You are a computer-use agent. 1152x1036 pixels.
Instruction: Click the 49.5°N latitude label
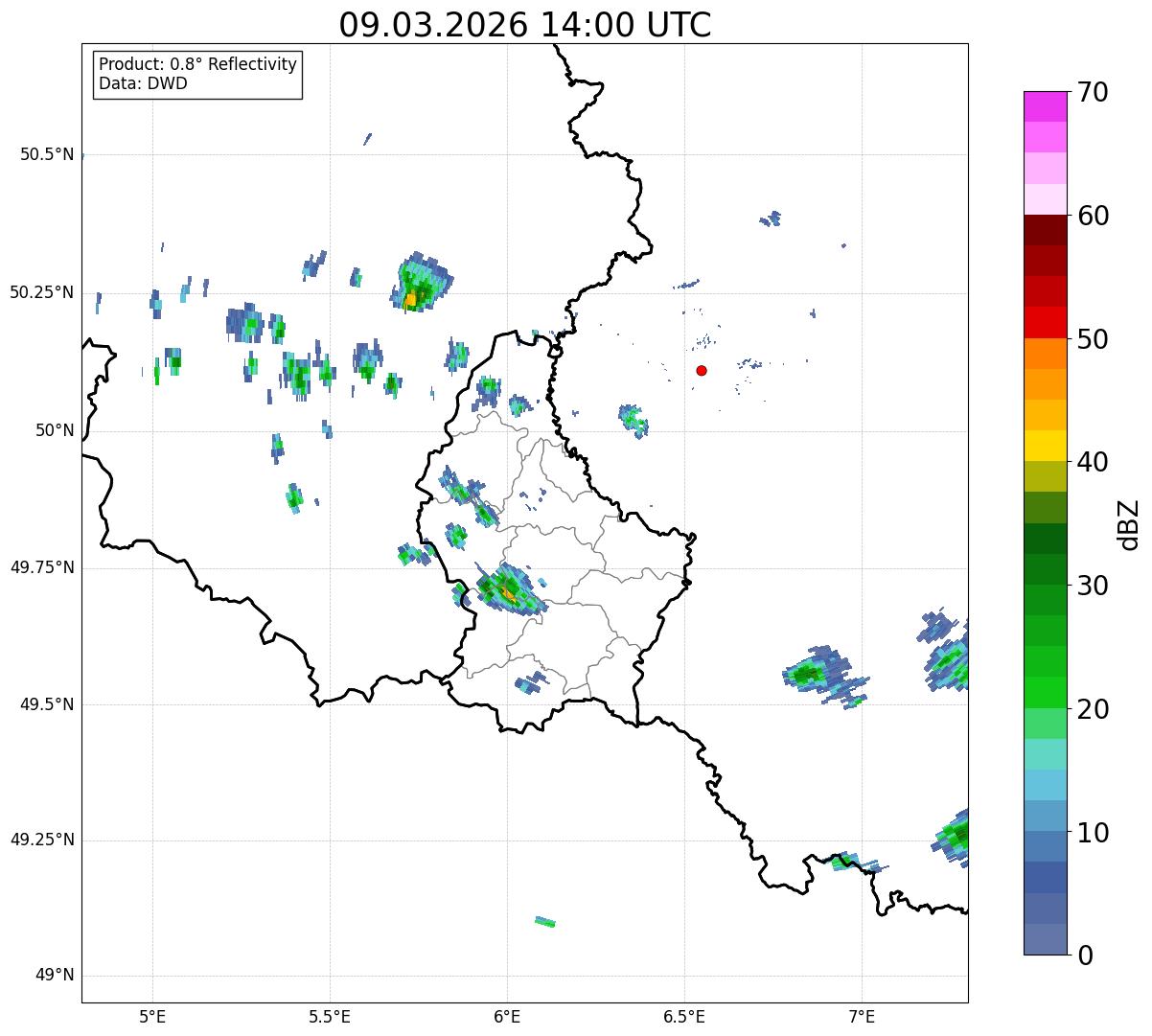coord(47,704)
